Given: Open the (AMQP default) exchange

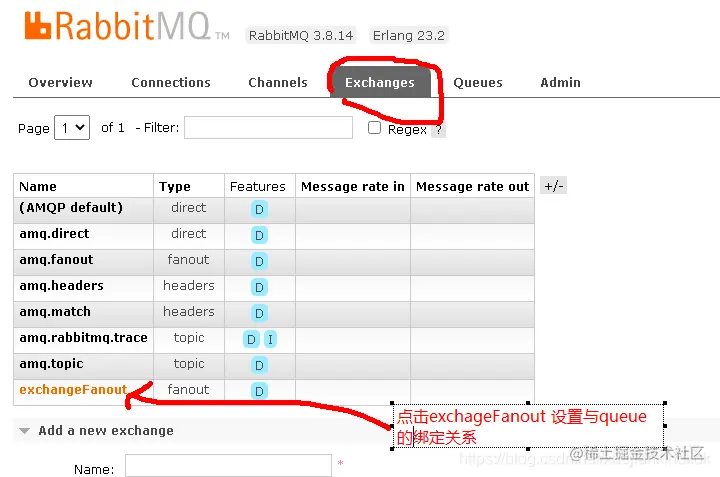Looking at the screenshot, I should click(71, 208).
